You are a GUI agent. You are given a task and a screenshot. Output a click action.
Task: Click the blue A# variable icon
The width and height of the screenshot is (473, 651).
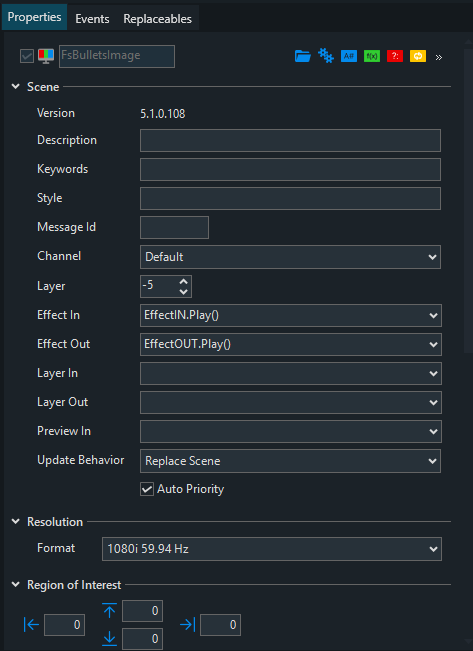[349, 56]
